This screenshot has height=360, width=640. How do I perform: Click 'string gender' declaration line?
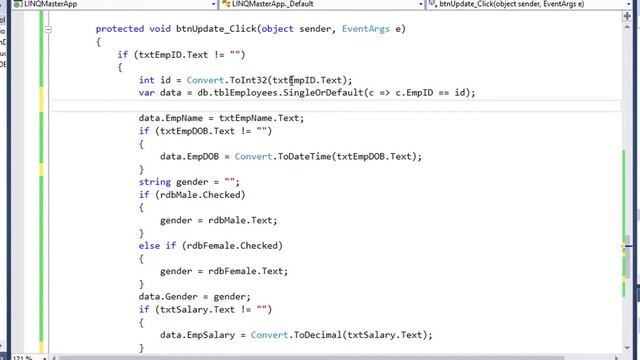[189, 182]
